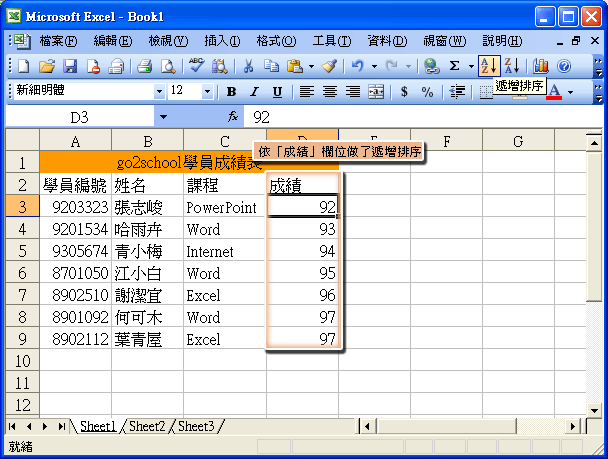The height and width of the screenshot is (459, 608).
Task: Open the Name Box dropdown arrow
Action: (163, 117)
